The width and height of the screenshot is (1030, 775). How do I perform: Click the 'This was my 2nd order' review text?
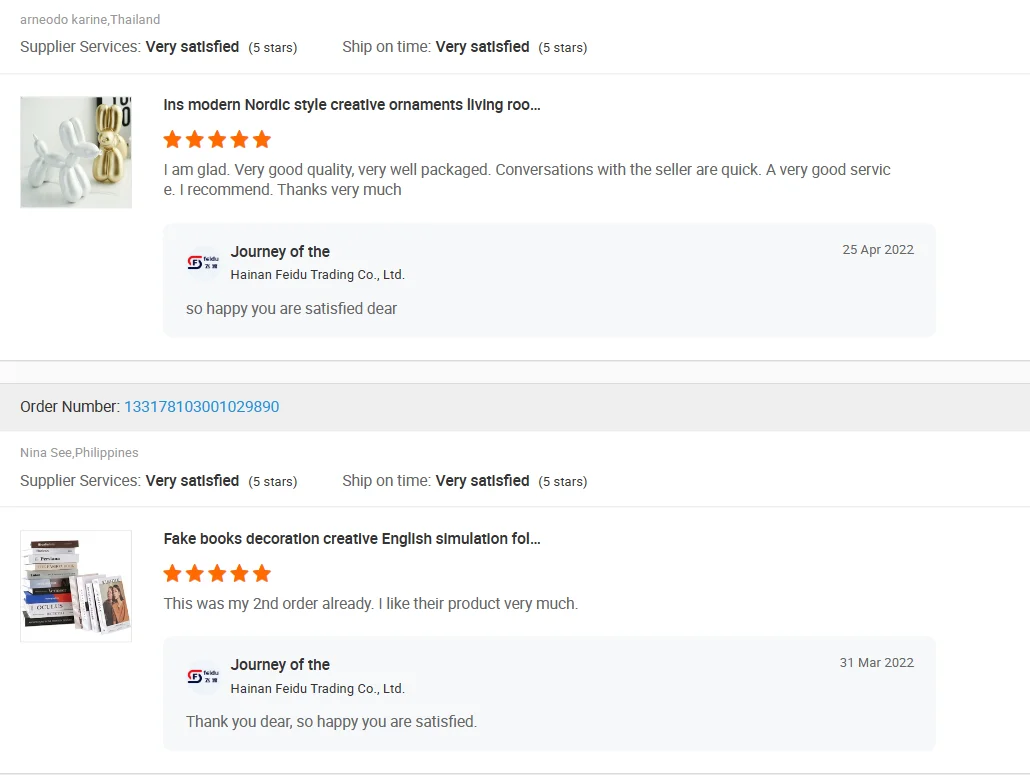click(370, 604)
